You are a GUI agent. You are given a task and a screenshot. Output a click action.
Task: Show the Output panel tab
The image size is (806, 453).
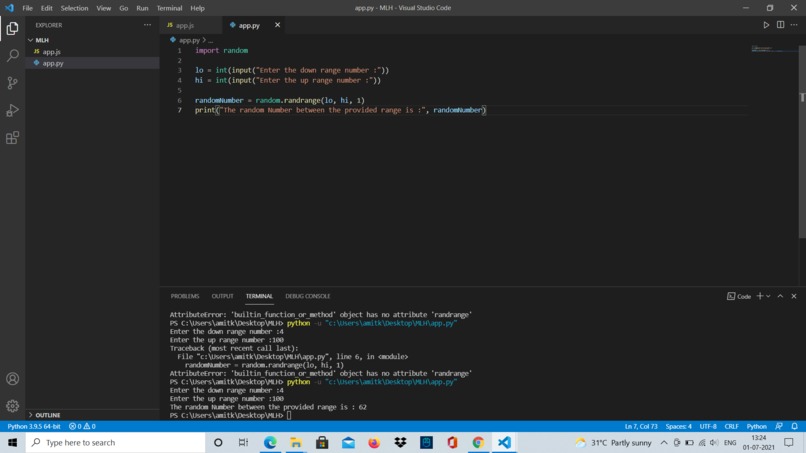[x=222, y=296]
